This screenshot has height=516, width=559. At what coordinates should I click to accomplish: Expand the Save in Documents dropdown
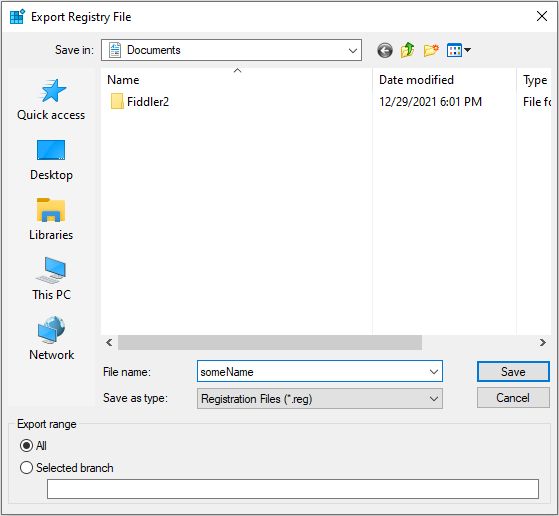(x=231, y=50)
